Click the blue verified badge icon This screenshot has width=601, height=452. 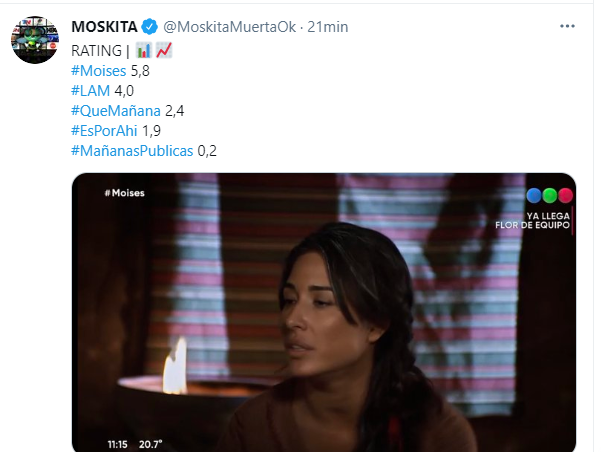[x=149, y=27]
